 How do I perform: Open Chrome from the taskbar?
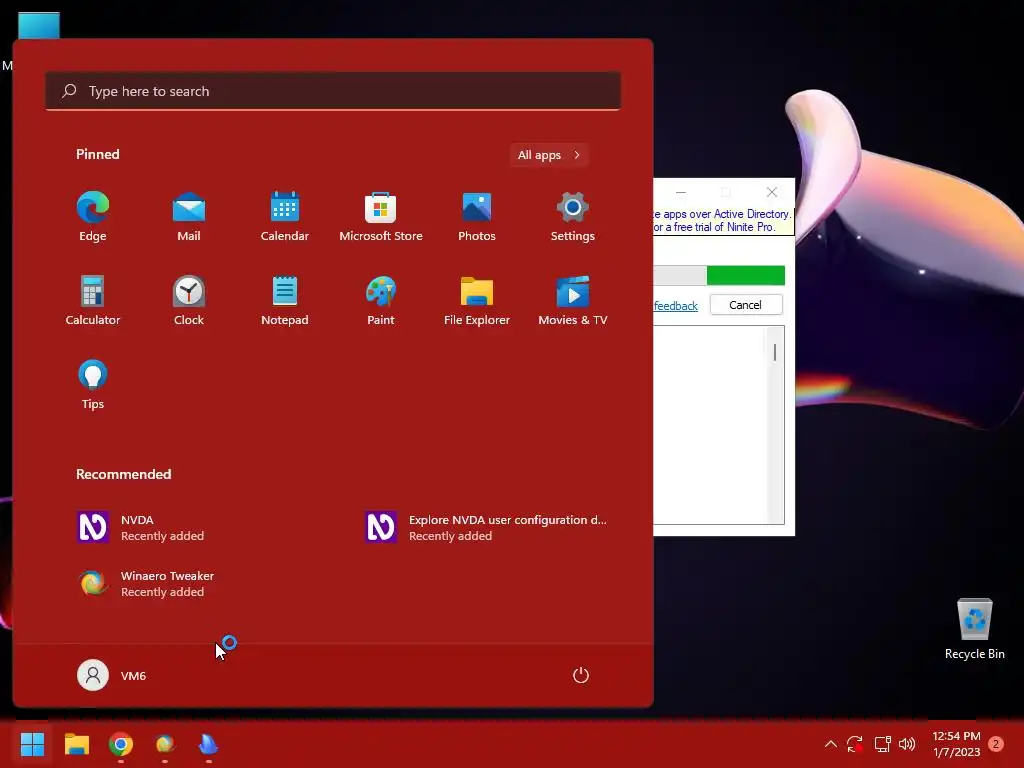121,744
